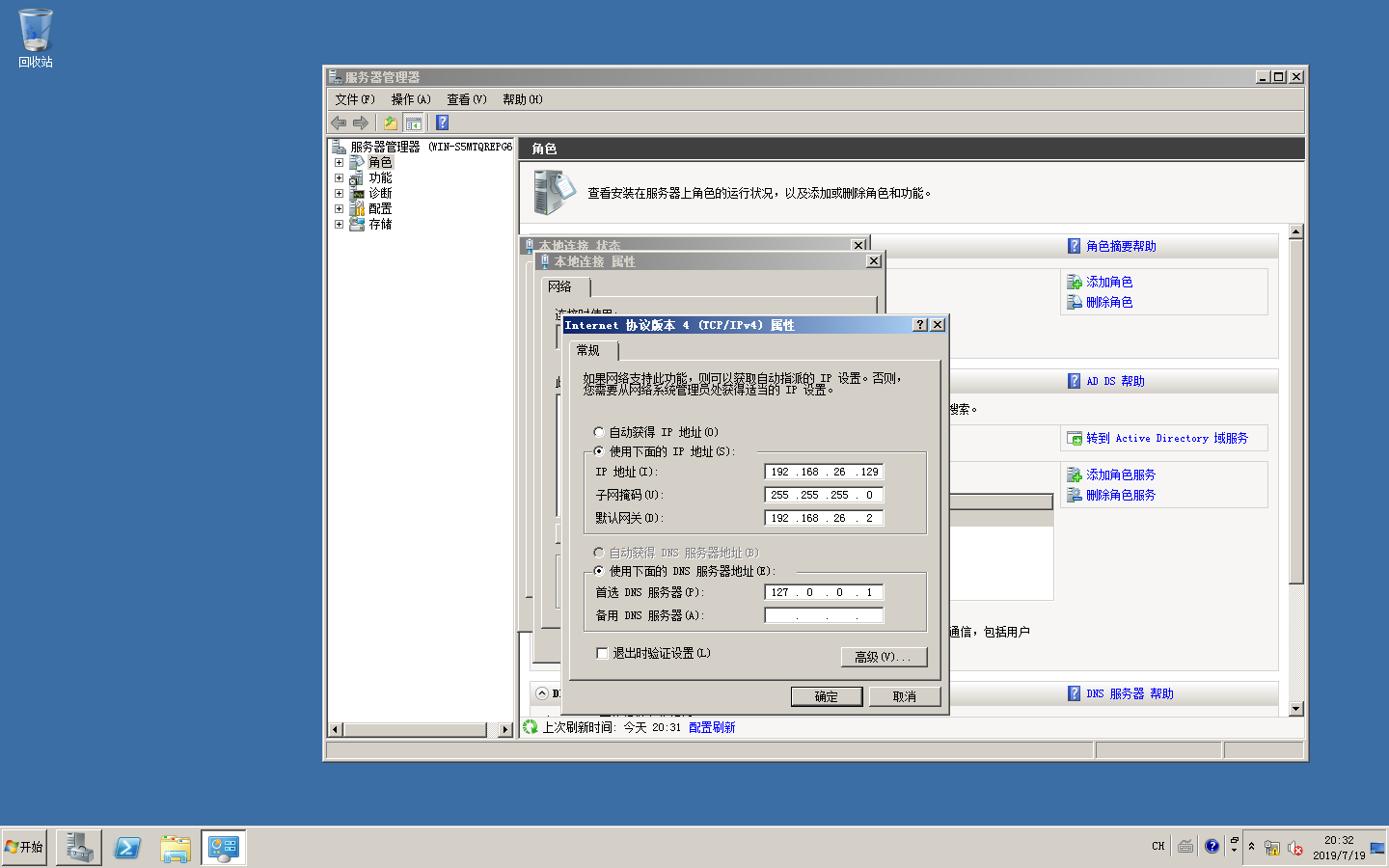The image size is (1389, 868).
Task: Click the back arrow toolbar icon
Action: 339,122
